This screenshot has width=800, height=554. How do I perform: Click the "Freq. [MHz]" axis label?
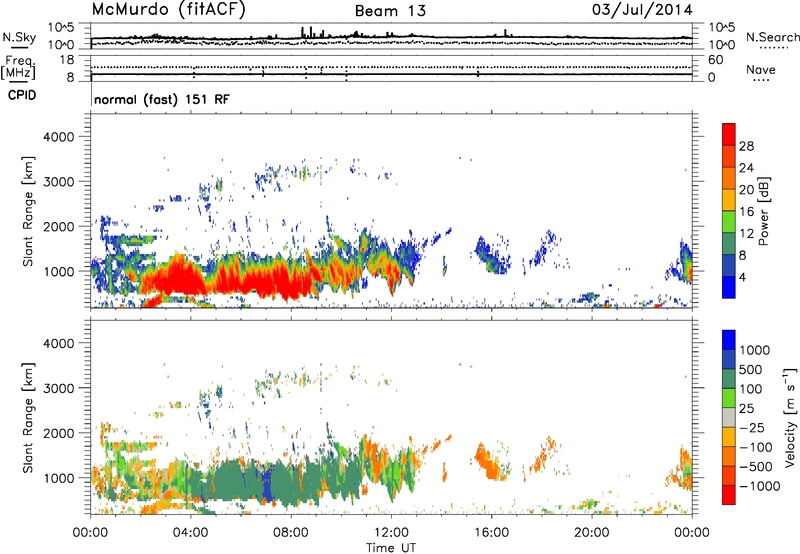[18, 68]
